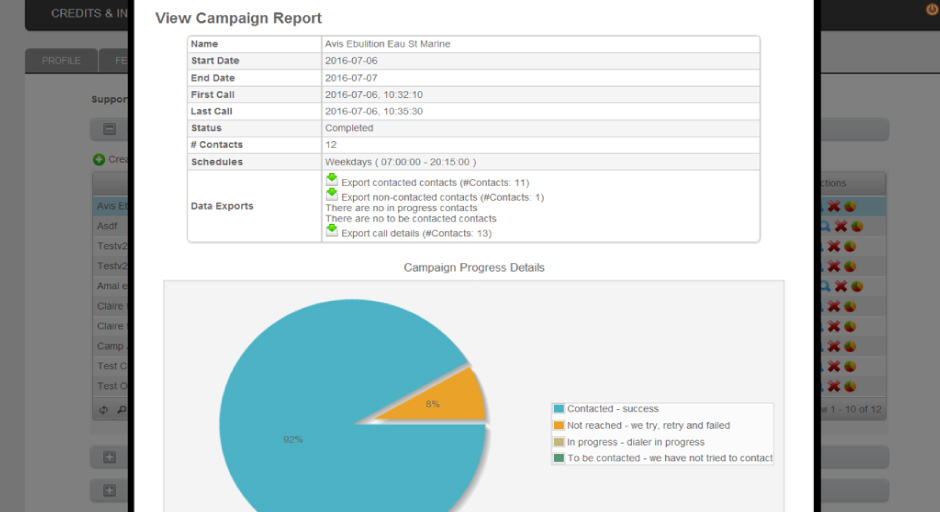Delete the Camp row using its red X
The image size is (940, 512).
(x=834, y=346)
